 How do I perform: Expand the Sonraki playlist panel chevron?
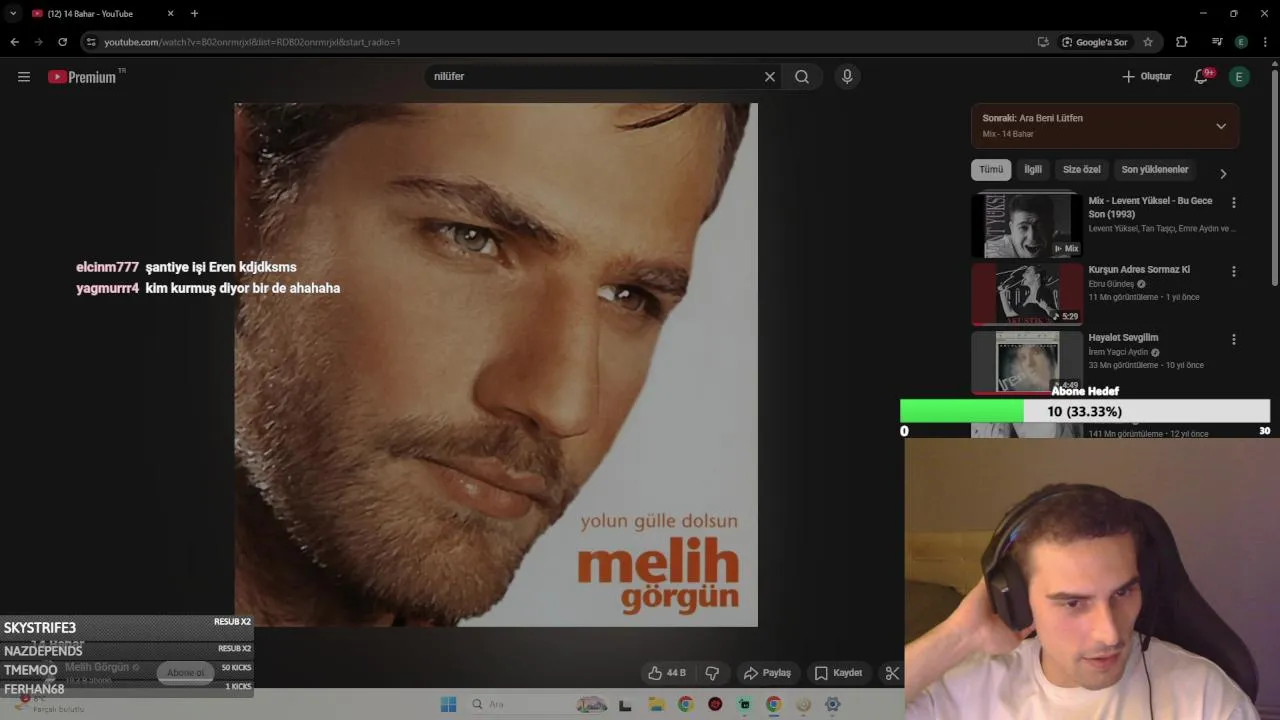[x=1221, y=126]
